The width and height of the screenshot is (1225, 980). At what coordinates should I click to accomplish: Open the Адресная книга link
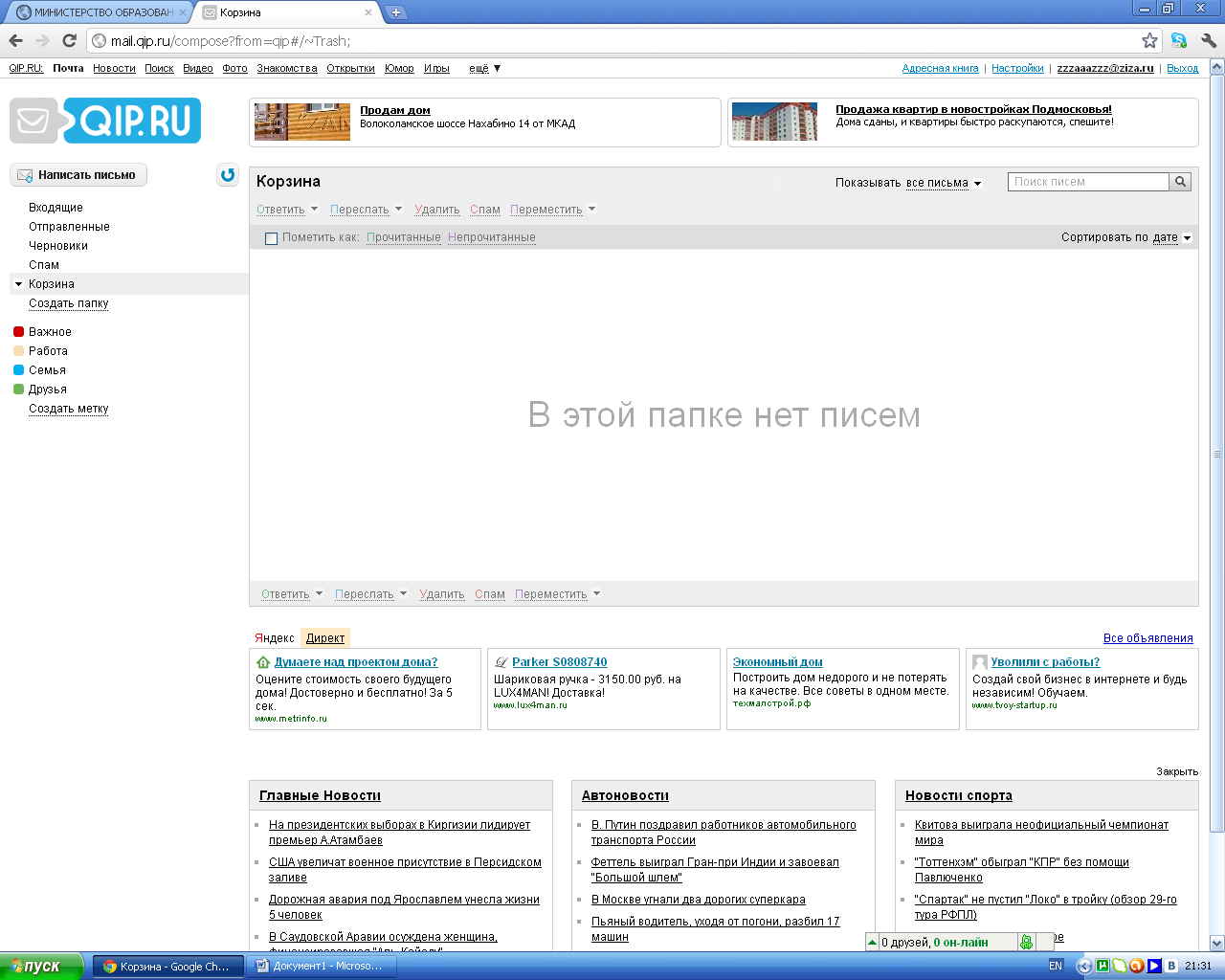click(940, 68)
